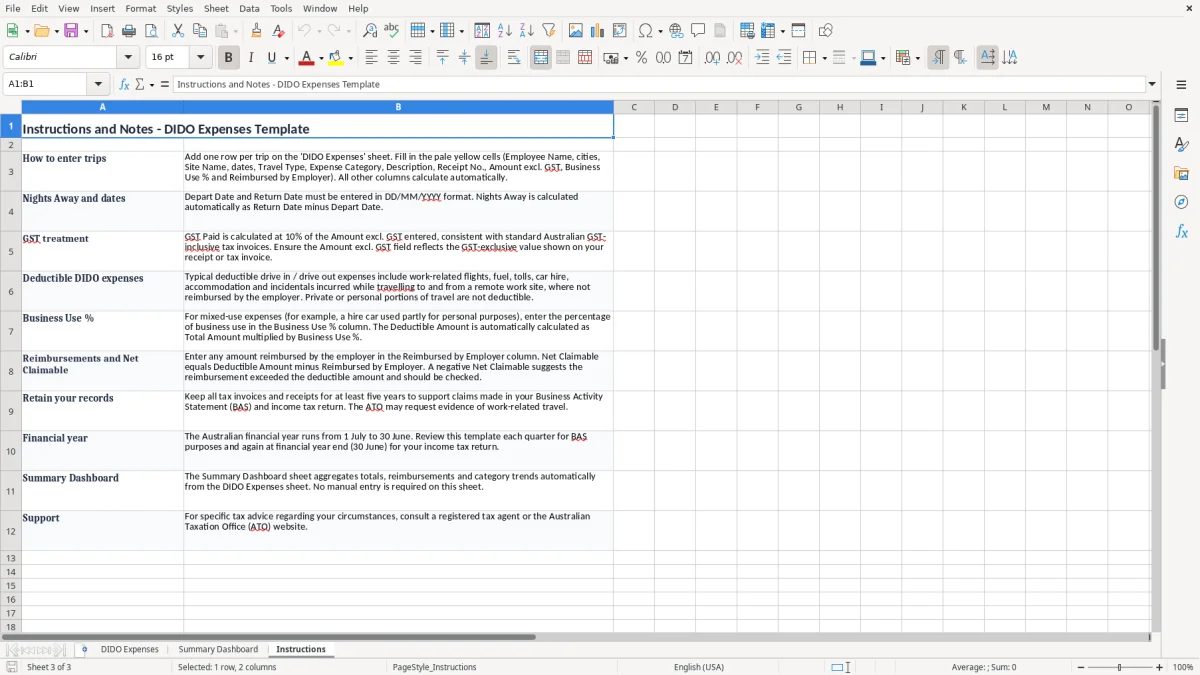
Task: Click the Draw Shapes icon
Action: coord(826,31)
